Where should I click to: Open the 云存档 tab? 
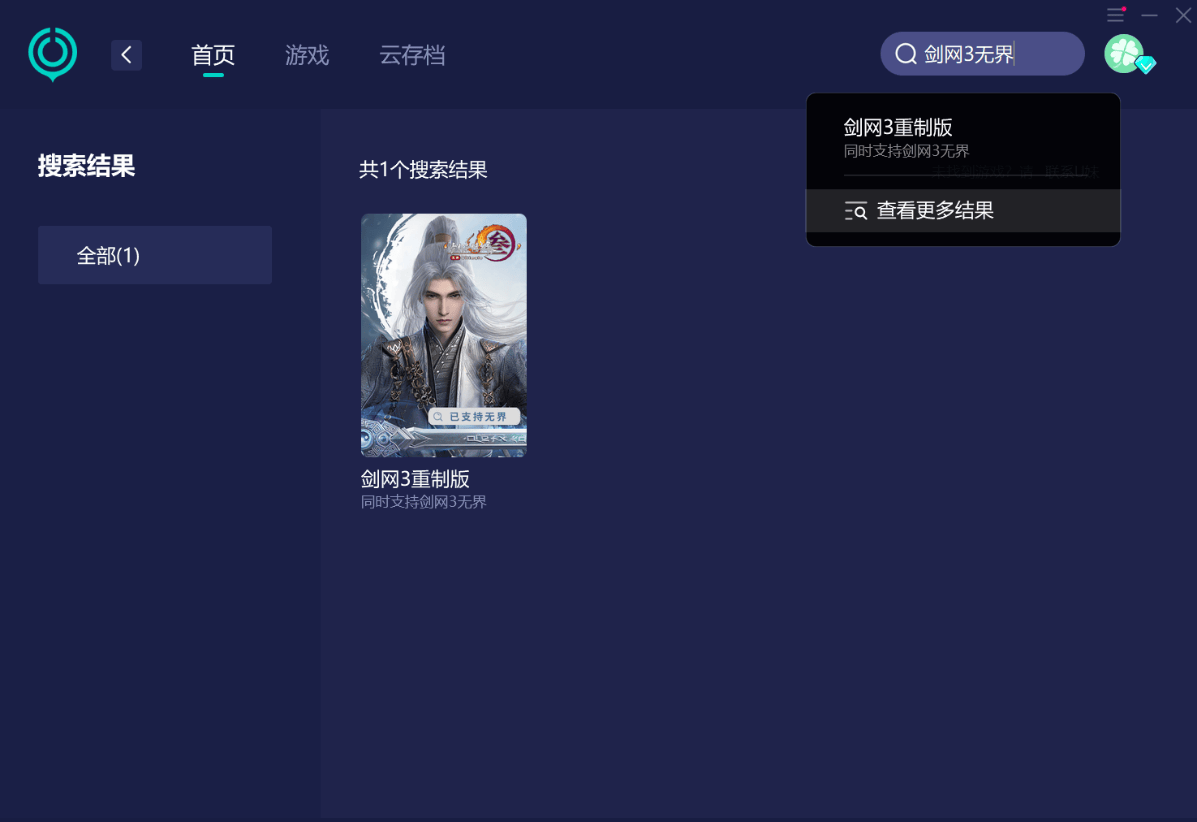point(412,55)
